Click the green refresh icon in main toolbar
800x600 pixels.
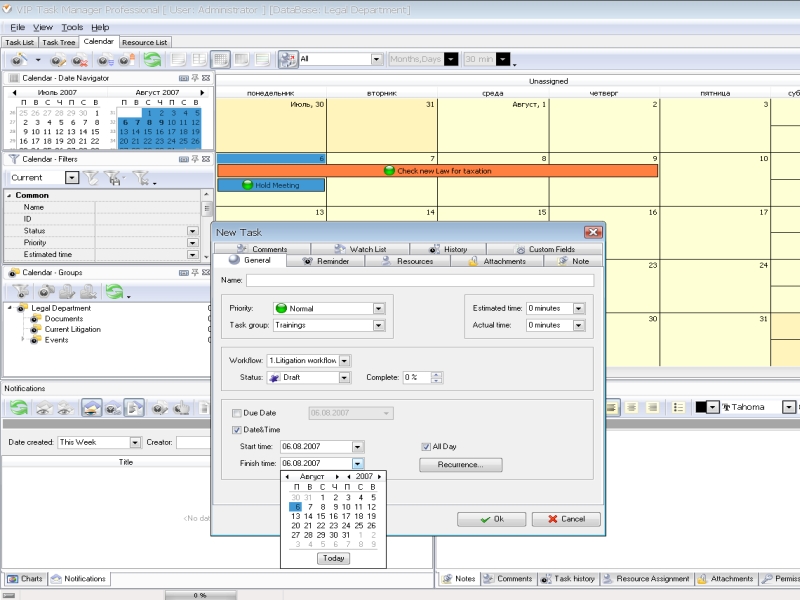tap(152, 60)
